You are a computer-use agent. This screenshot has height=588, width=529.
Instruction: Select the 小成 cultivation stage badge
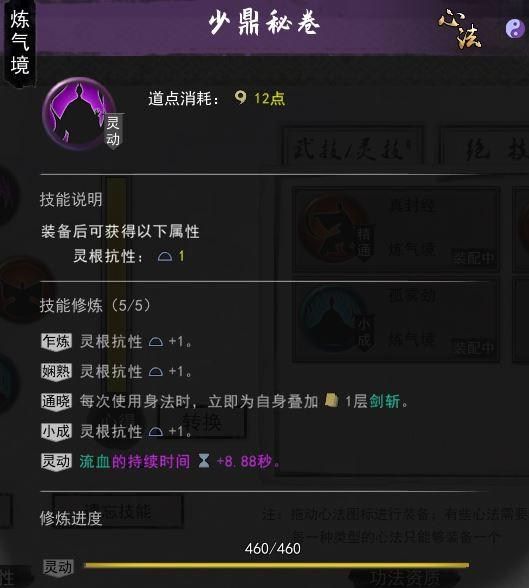click(x=56, y=432)
